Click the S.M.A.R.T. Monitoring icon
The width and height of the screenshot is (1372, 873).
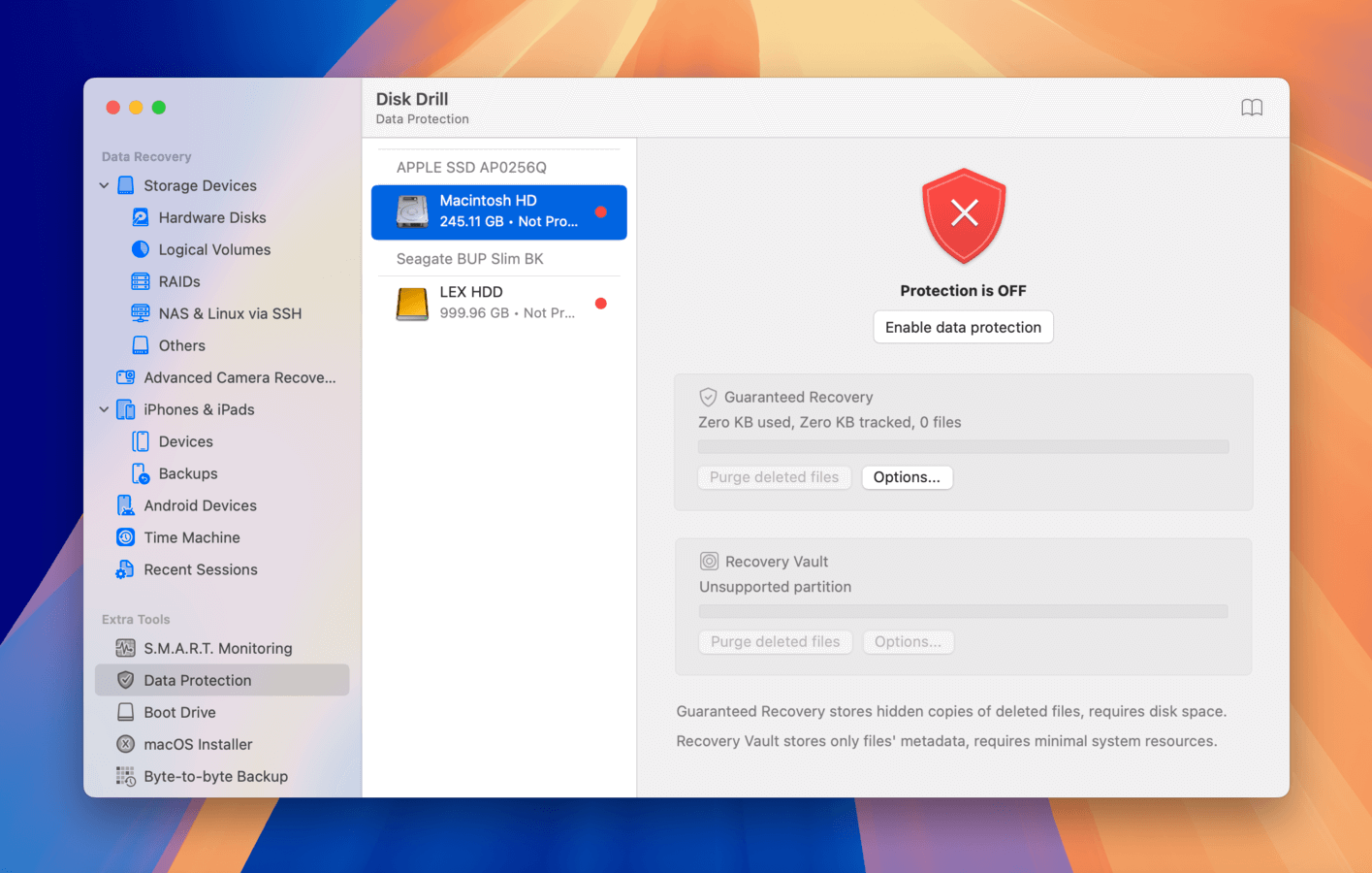tap(126, 648)
